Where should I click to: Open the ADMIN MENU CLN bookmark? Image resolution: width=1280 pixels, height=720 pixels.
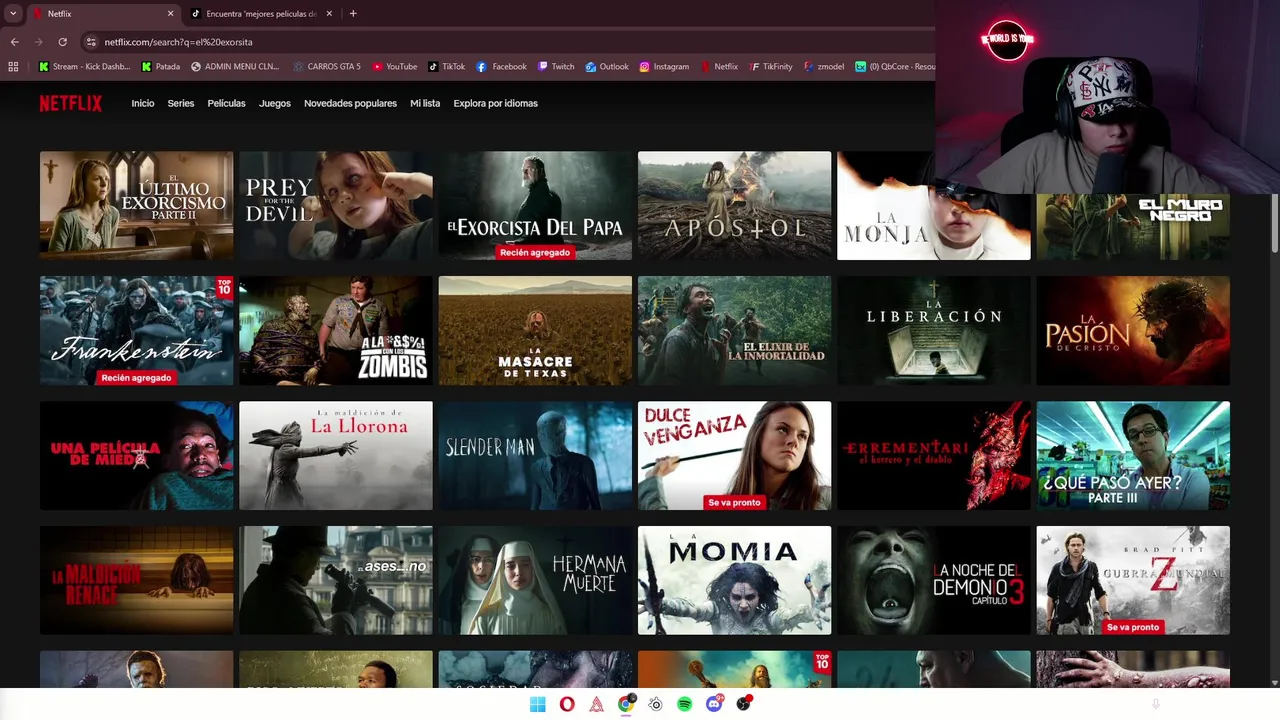click(235, 67)
